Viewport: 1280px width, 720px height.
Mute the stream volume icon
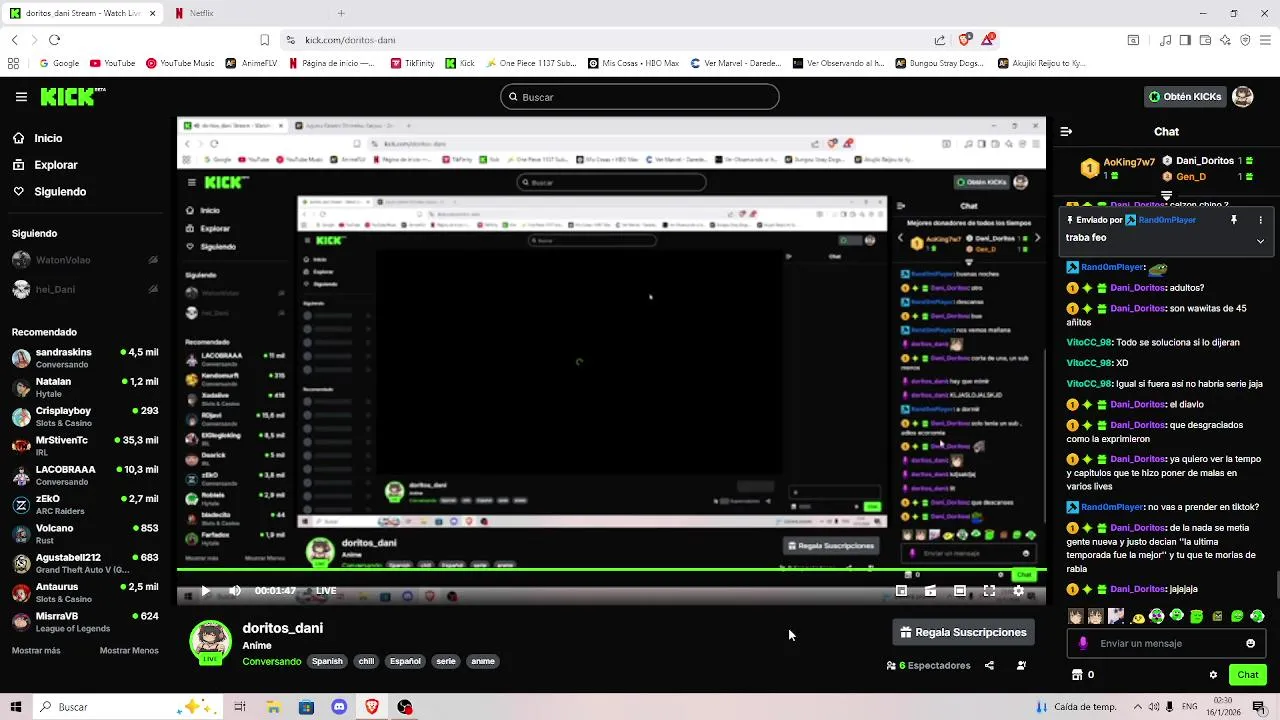click(235, 591)
